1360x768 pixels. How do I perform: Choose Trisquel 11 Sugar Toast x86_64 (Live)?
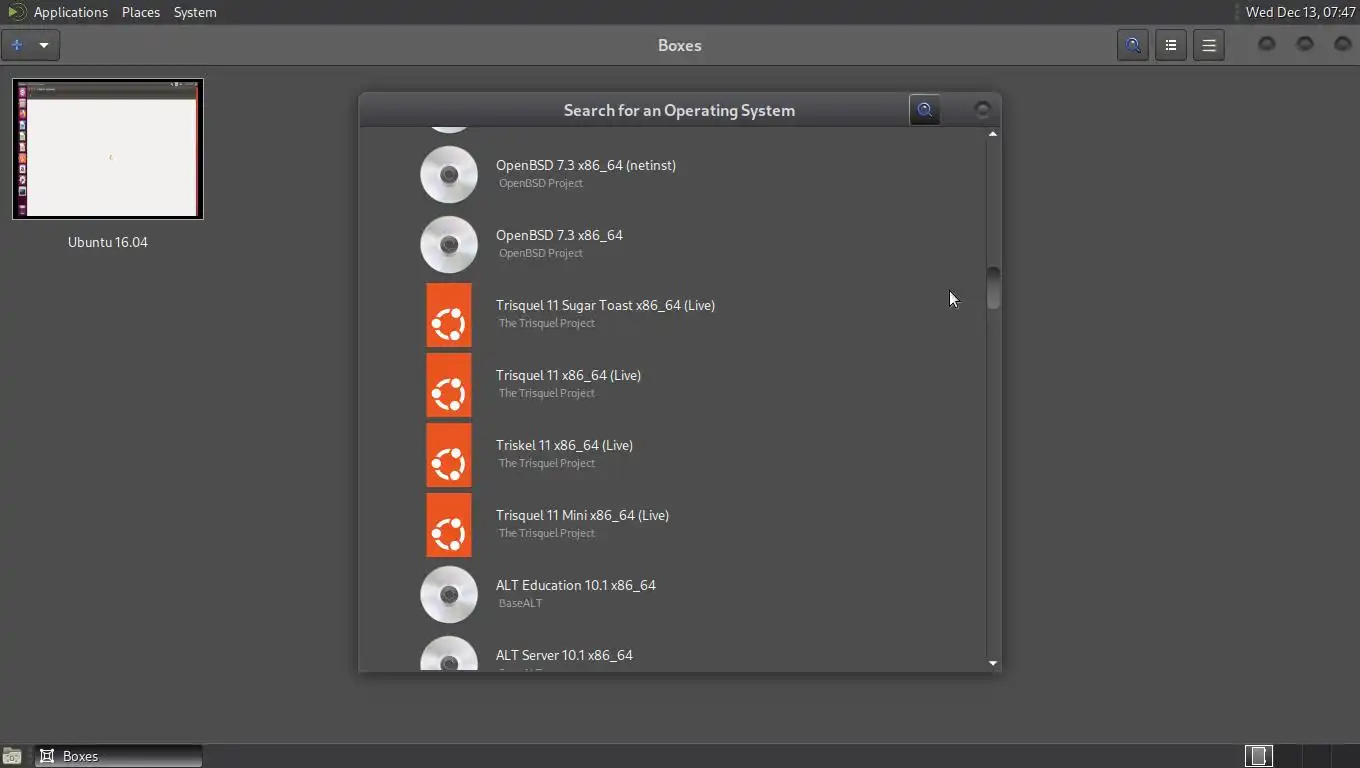(x=605, y=305)
